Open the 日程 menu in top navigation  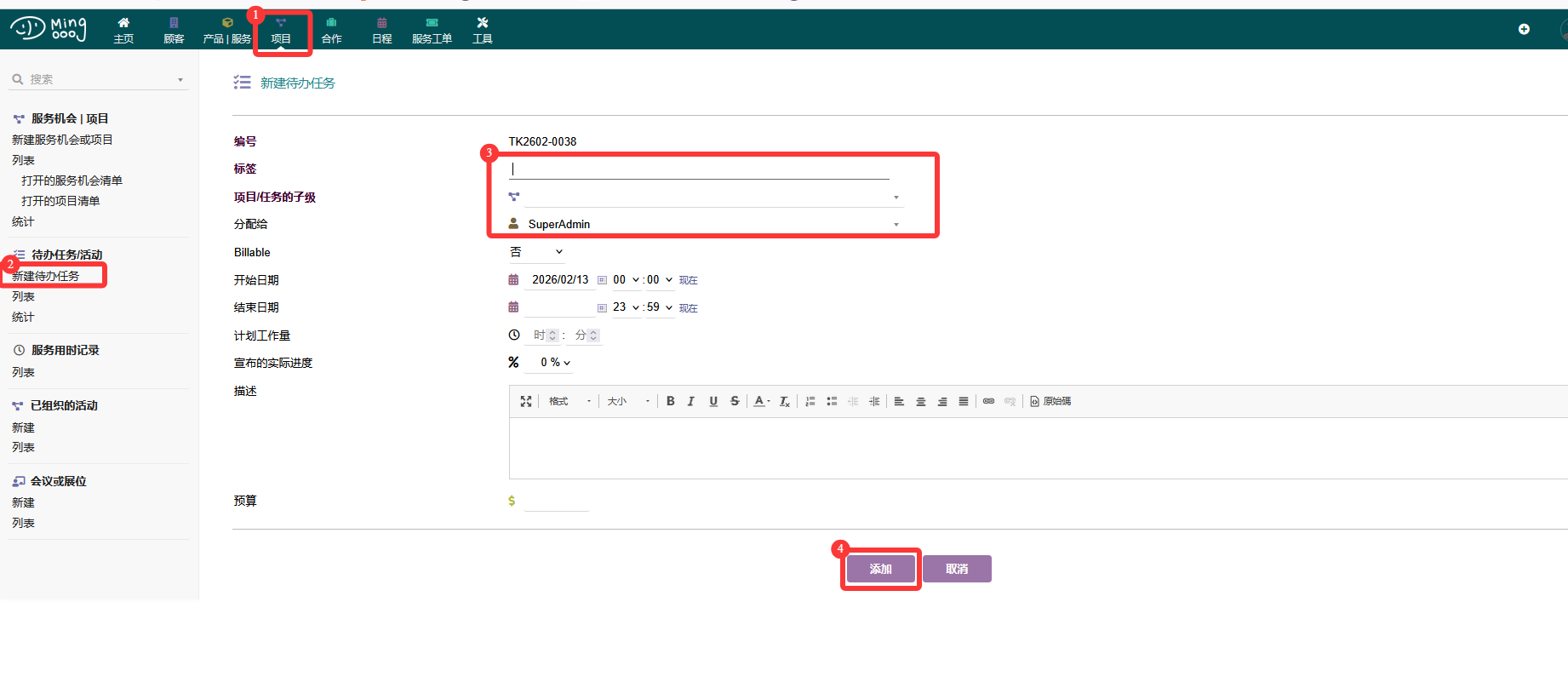pyautogui.click(x=381, y=30)
